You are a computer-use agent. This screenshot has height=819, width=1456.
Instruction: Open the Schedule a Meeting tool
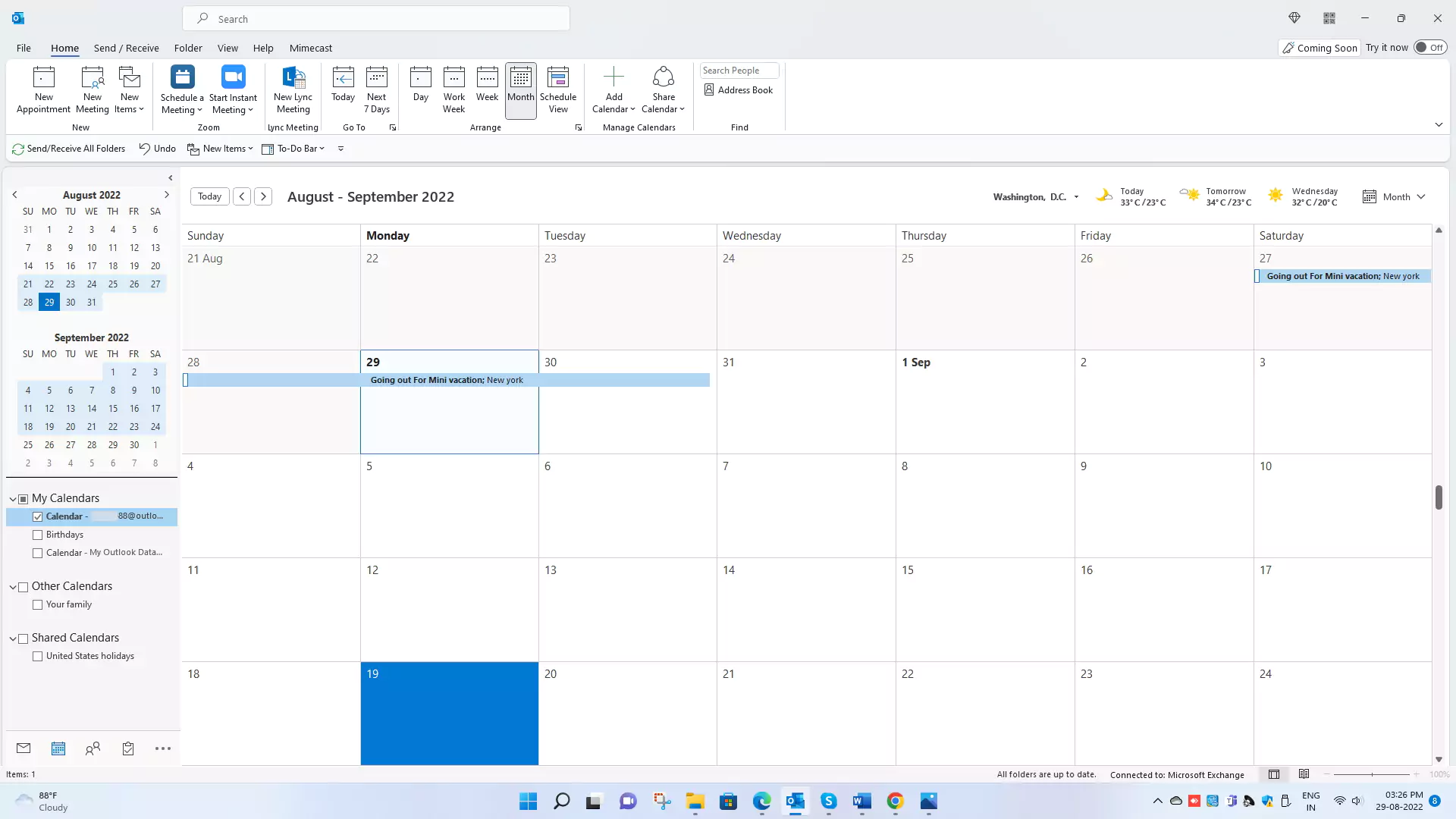click(x=182, y=89)
